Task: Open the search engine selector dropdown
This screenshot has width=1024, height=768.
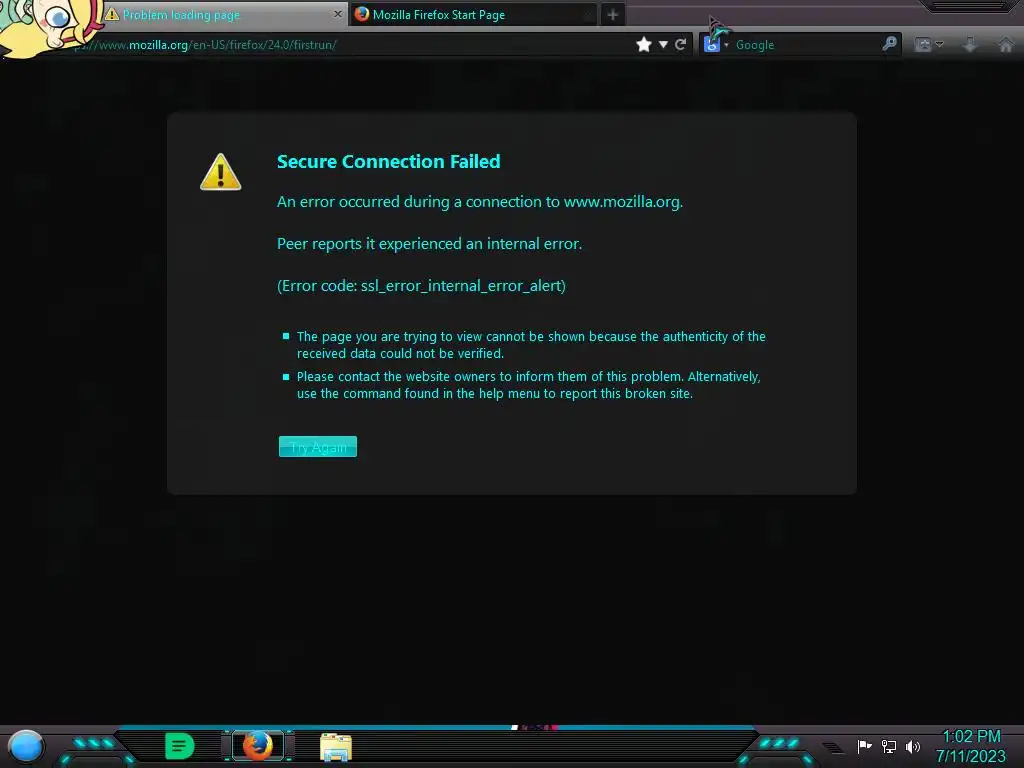Action: pos(716,44)
